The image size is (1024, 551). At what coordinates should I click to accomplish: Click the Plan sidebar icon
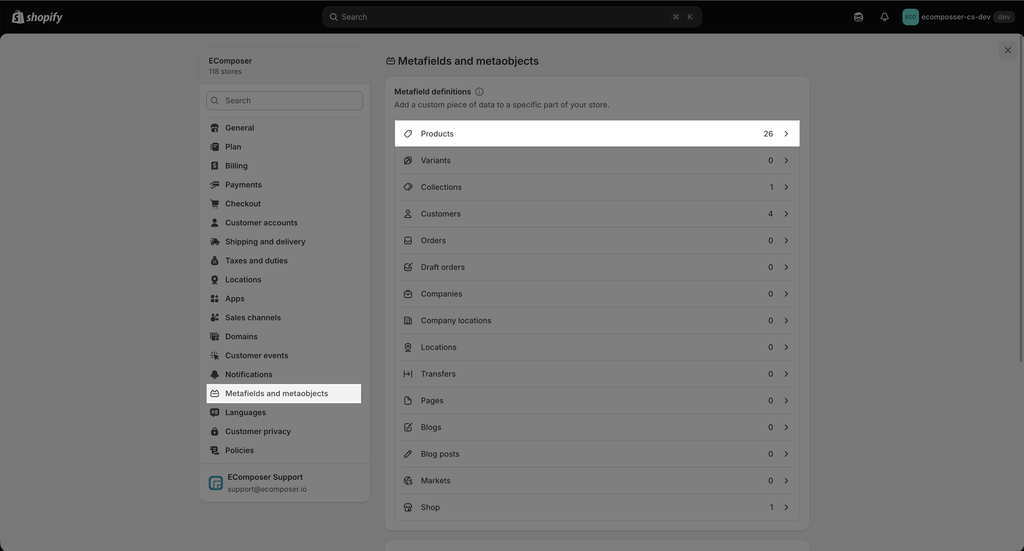[x=214, y=147]
